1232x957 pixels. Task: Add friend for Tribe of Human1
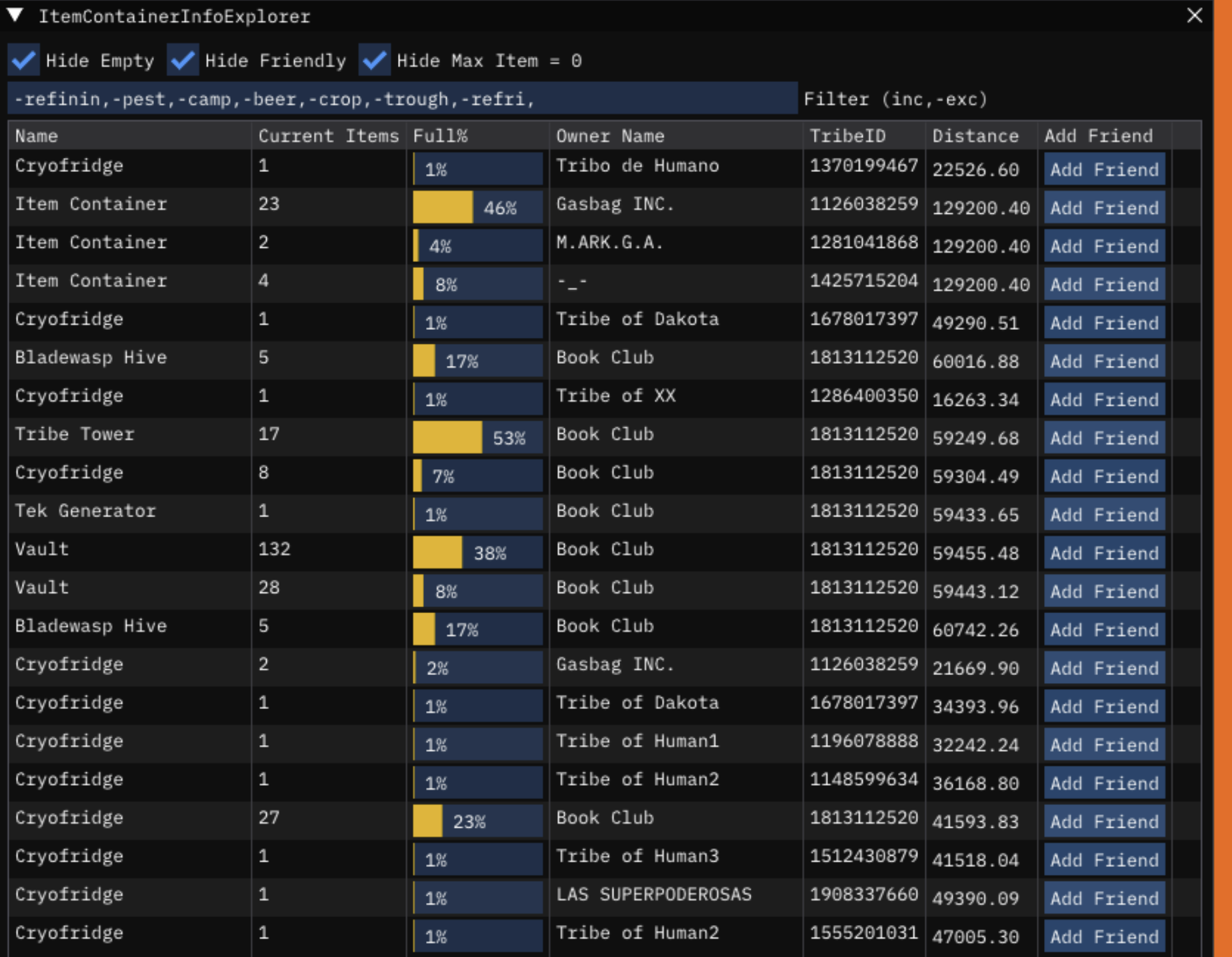tap(1105, 744)
